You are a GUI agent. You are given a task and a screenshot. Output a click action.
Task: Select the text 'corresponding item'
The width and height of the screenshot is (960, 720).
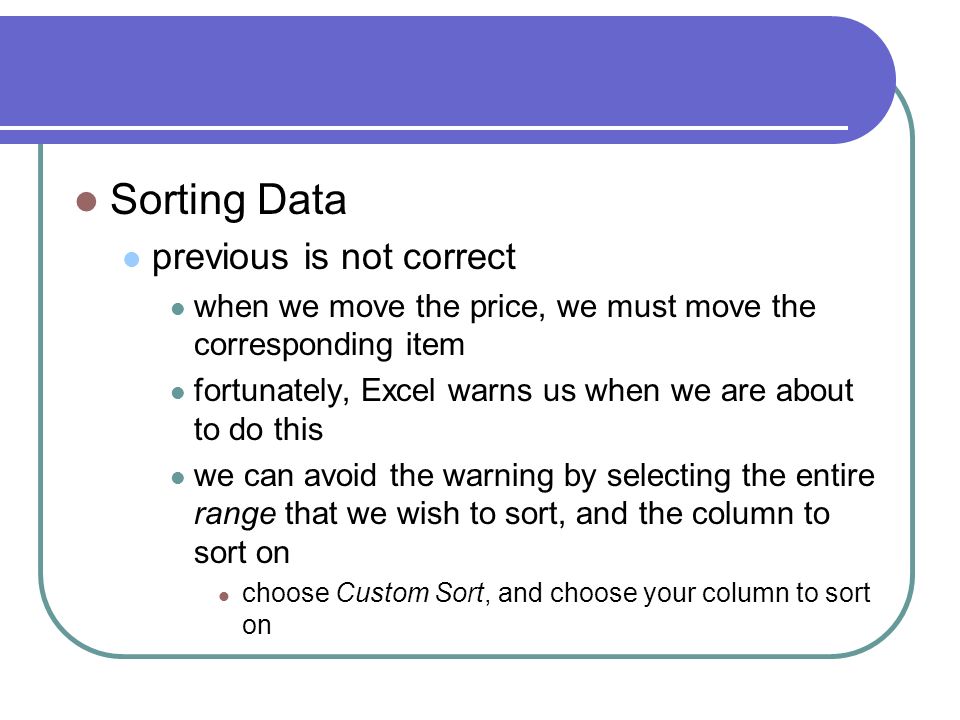pos(329,345)
